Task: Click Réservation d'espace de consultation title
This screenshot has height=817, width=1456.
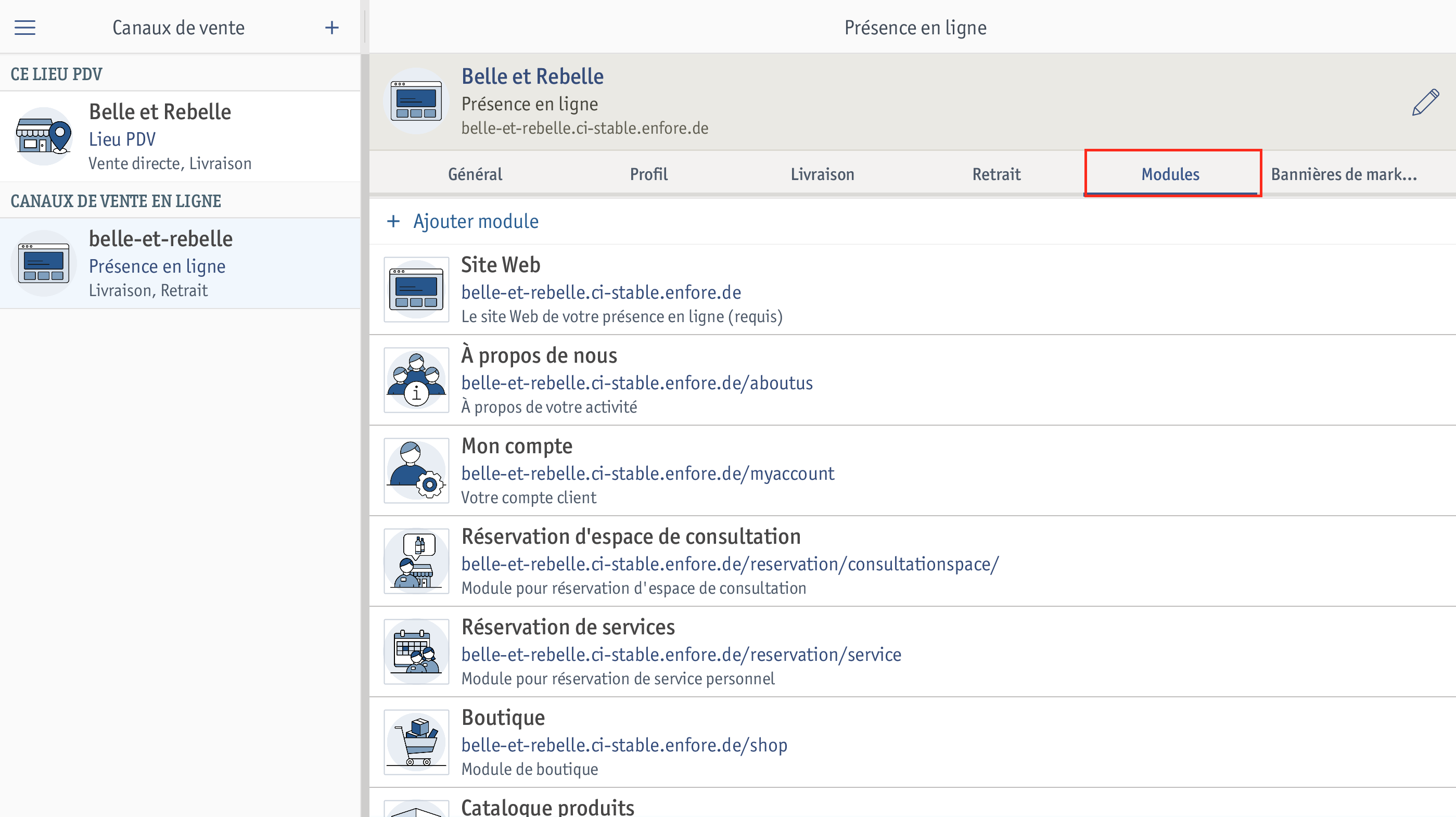Action: [x=631, y=536]
